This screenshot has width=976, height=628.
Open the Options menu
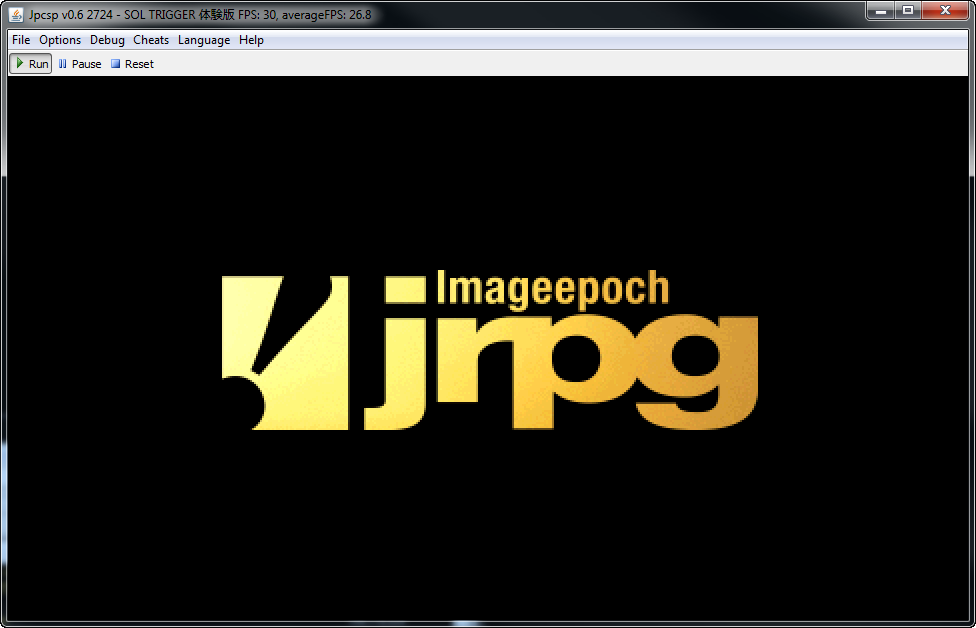(60, 40)
